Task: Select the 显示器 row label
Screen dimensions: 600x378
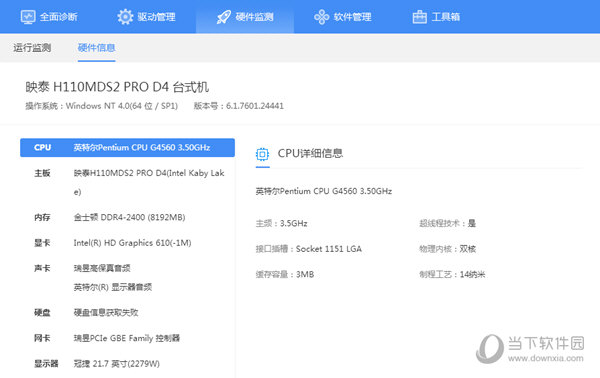Action: coord(46,363)
